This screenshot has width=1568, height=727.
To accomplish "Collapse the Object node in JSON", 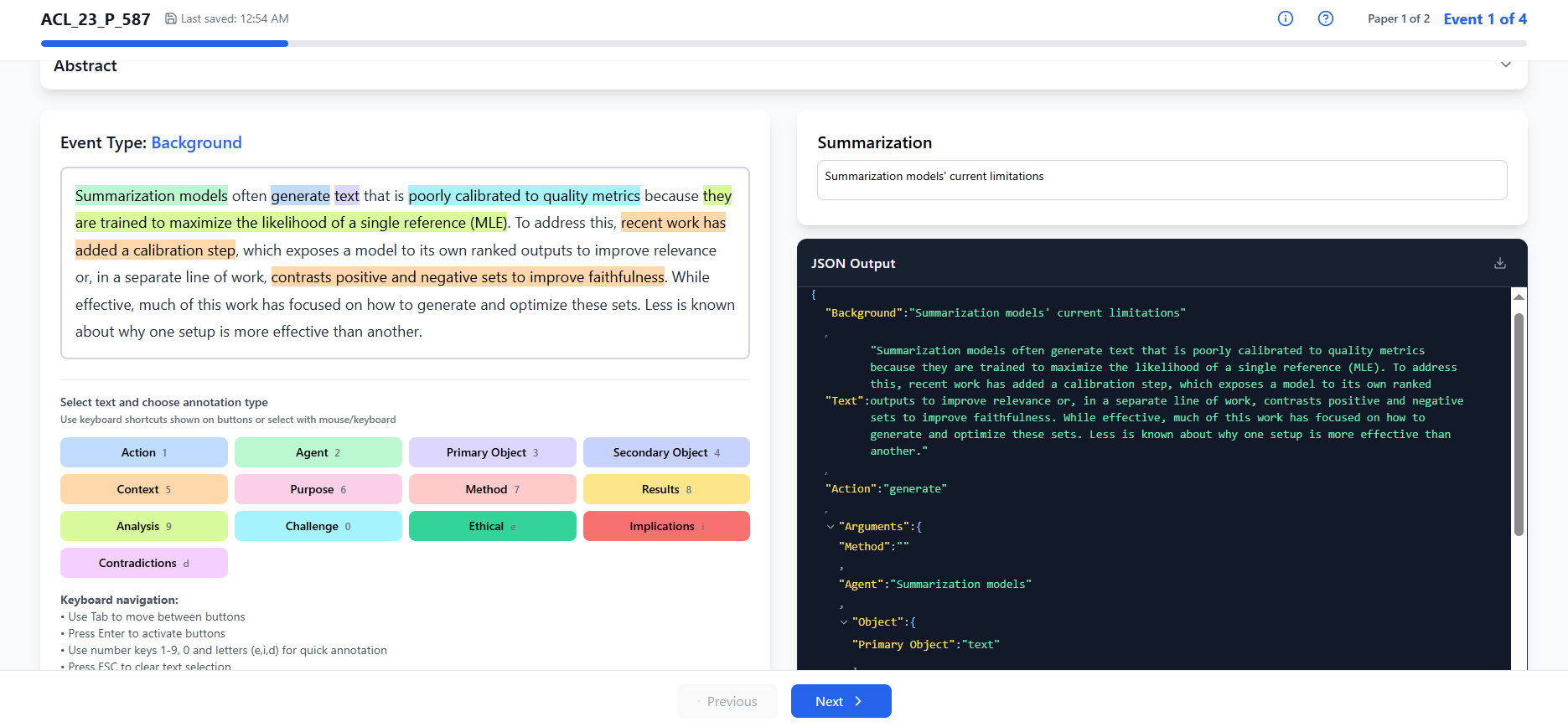I will point(844,622).
